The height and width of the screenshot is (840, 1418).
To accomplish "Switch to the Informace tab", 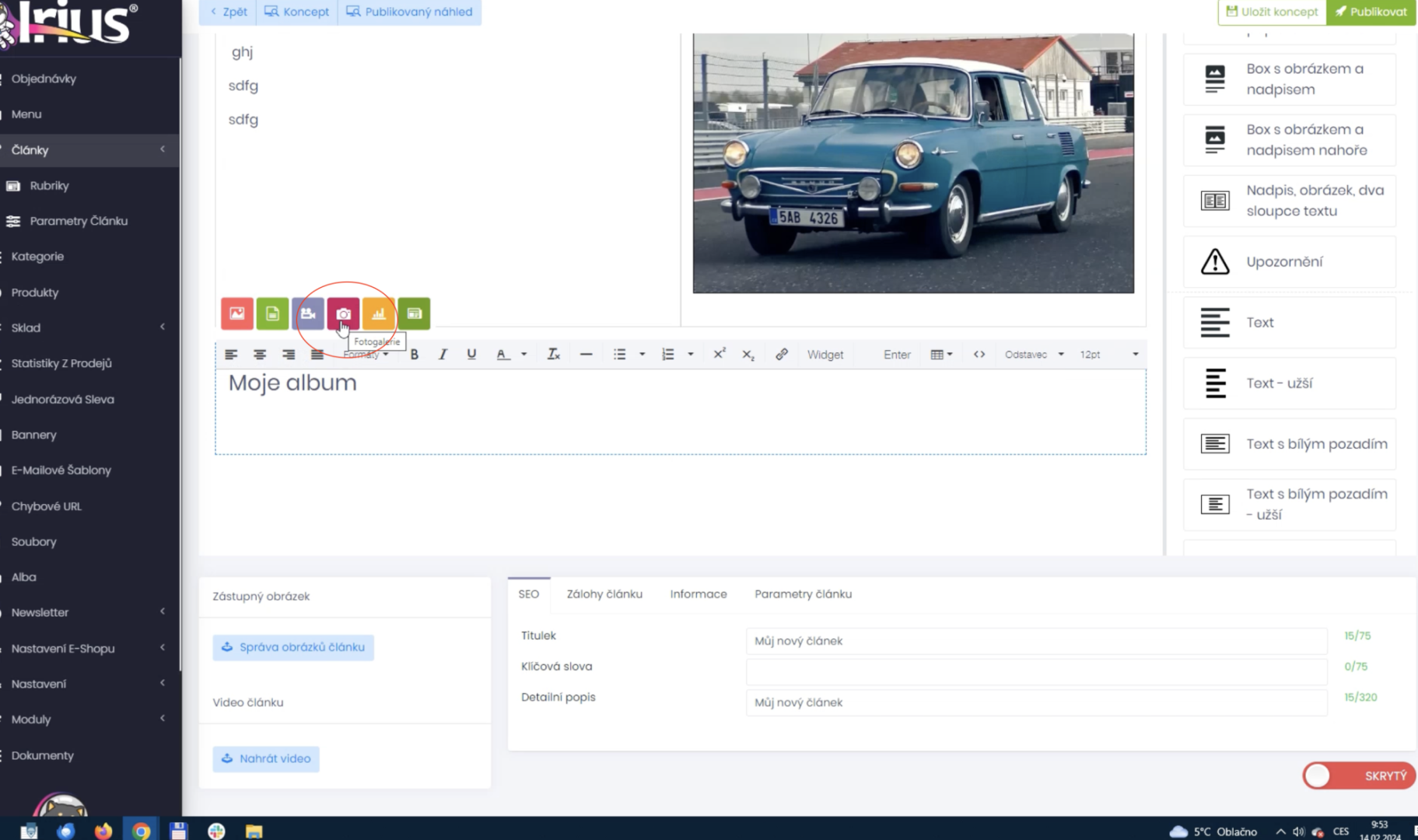I will coord(698,594).
